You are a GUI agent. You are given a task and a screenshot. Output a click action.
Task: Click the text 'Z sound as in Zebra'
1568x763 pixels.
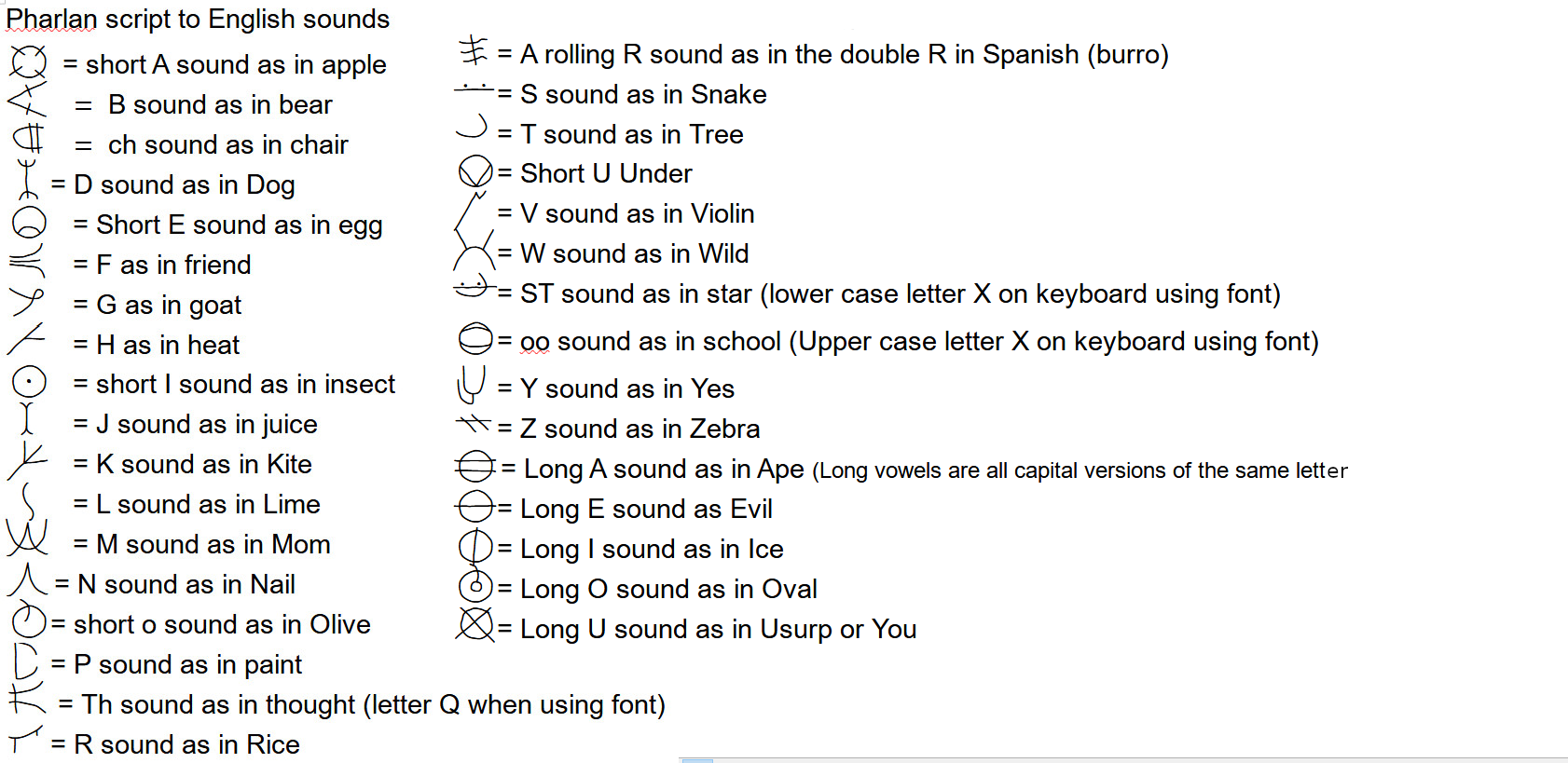pyautogui.click(x=640, y=429)
